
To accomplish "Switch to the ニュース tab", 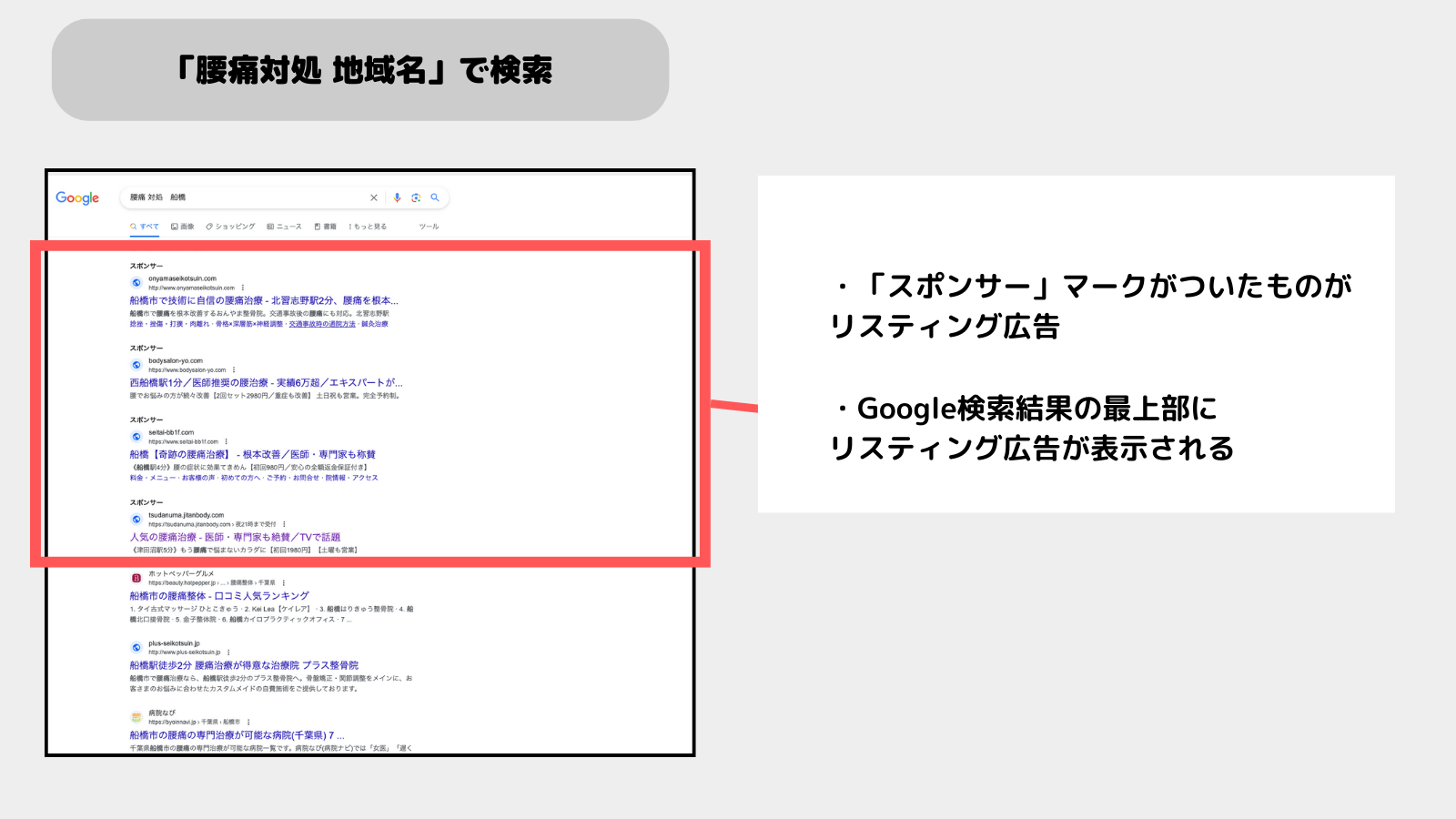I will pos(285,227).
